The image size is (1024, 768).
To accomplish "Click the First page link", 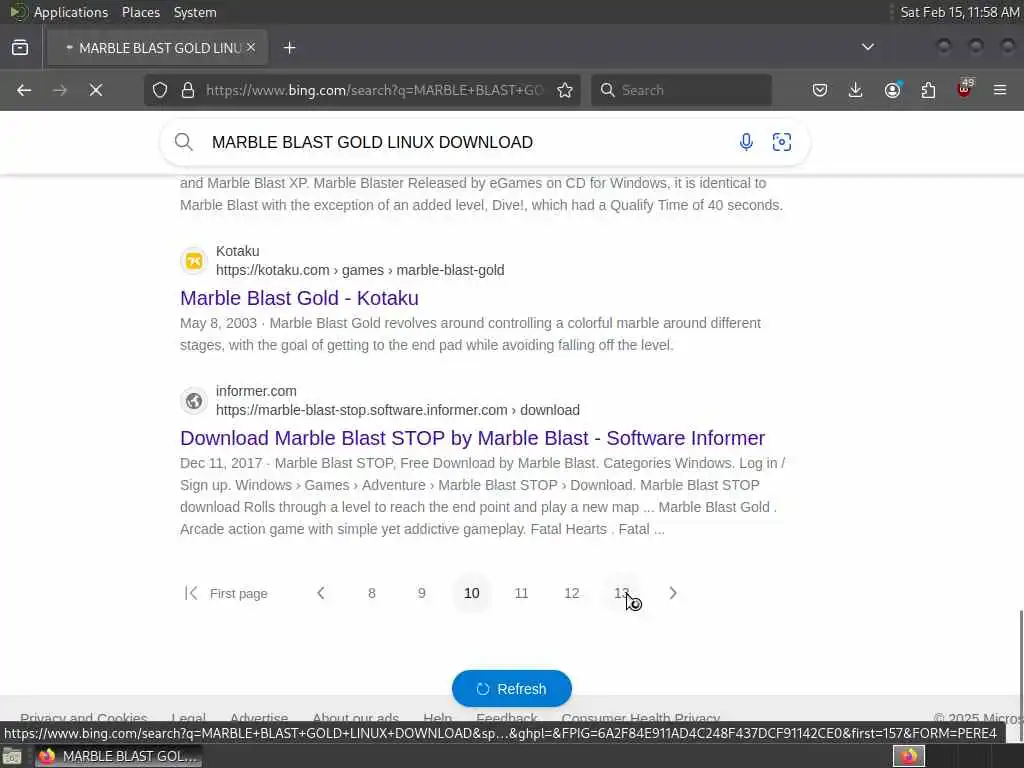I will pos(238,594).
